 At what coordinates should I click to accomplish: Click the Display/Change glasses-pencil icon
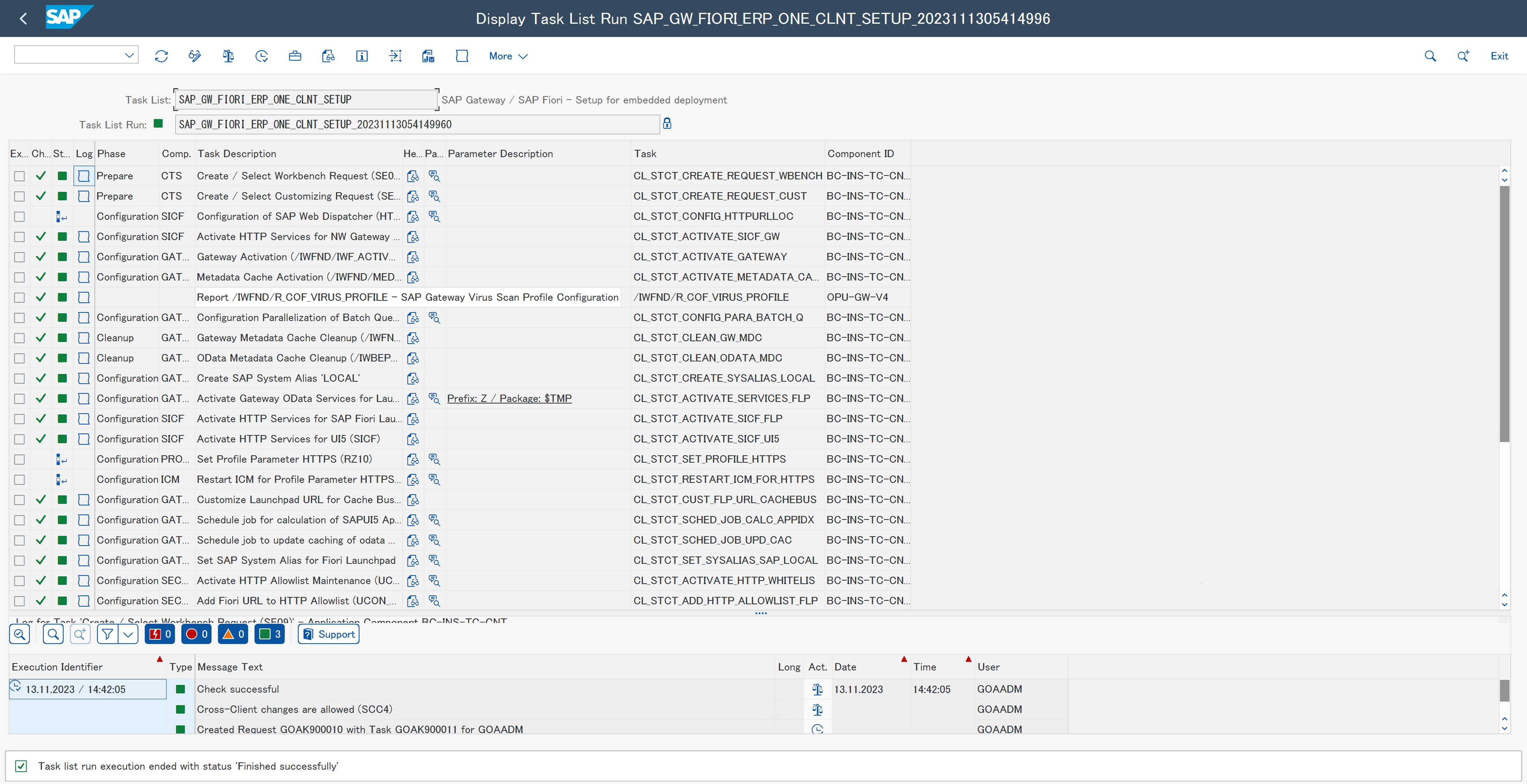195,56
